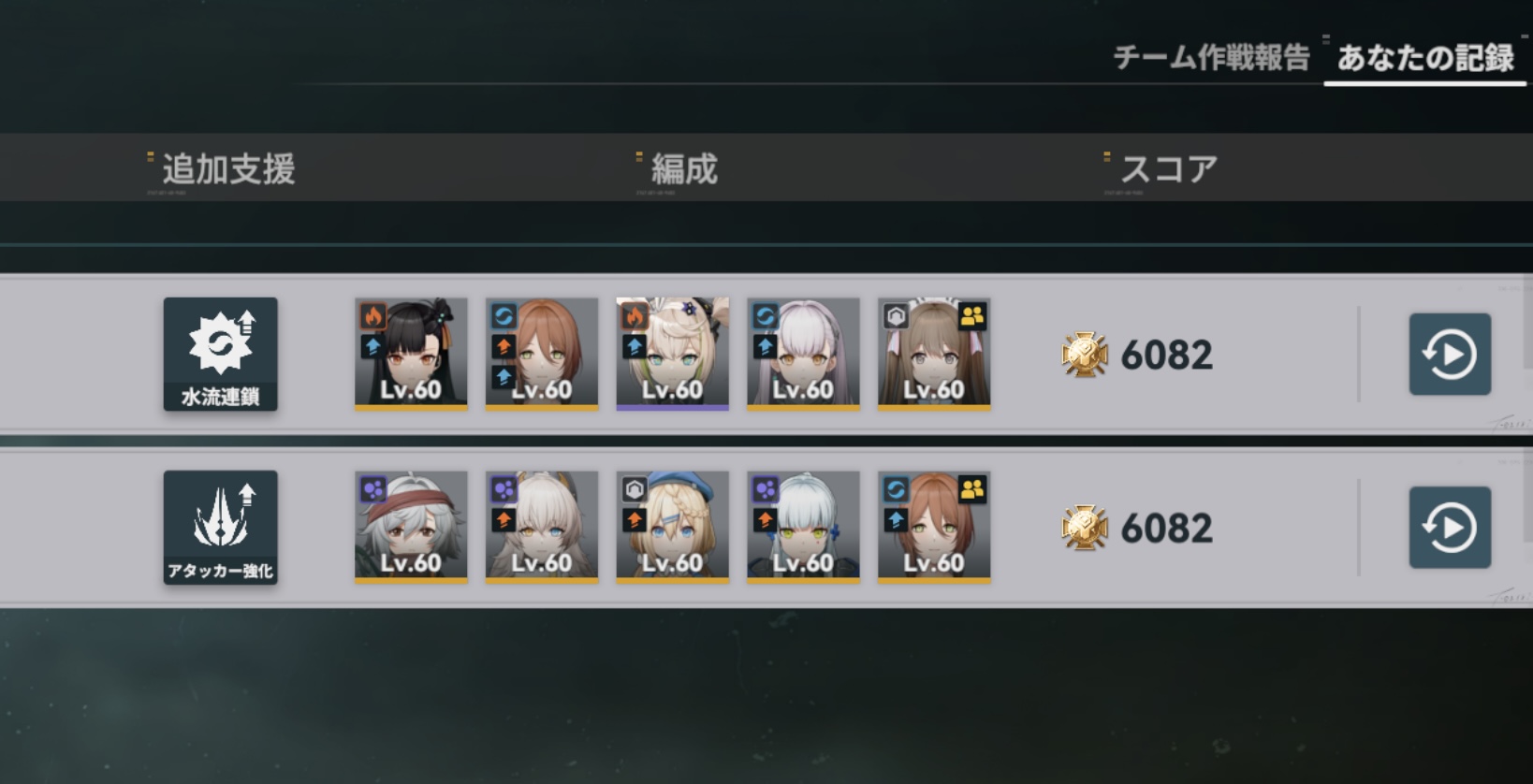Select second-row silver-haired green-eyed character
This screenshot has height=784, width=1533.
803,527
